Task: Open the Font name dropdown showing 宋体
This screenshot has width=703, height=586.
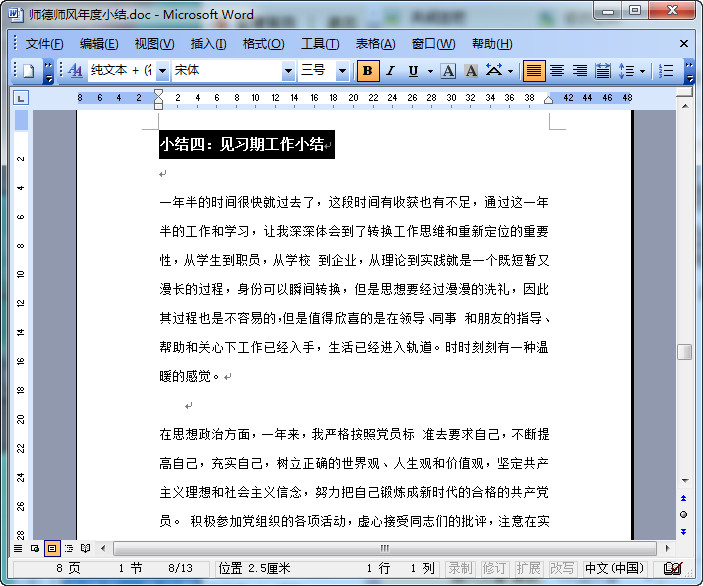Action: 288,71
